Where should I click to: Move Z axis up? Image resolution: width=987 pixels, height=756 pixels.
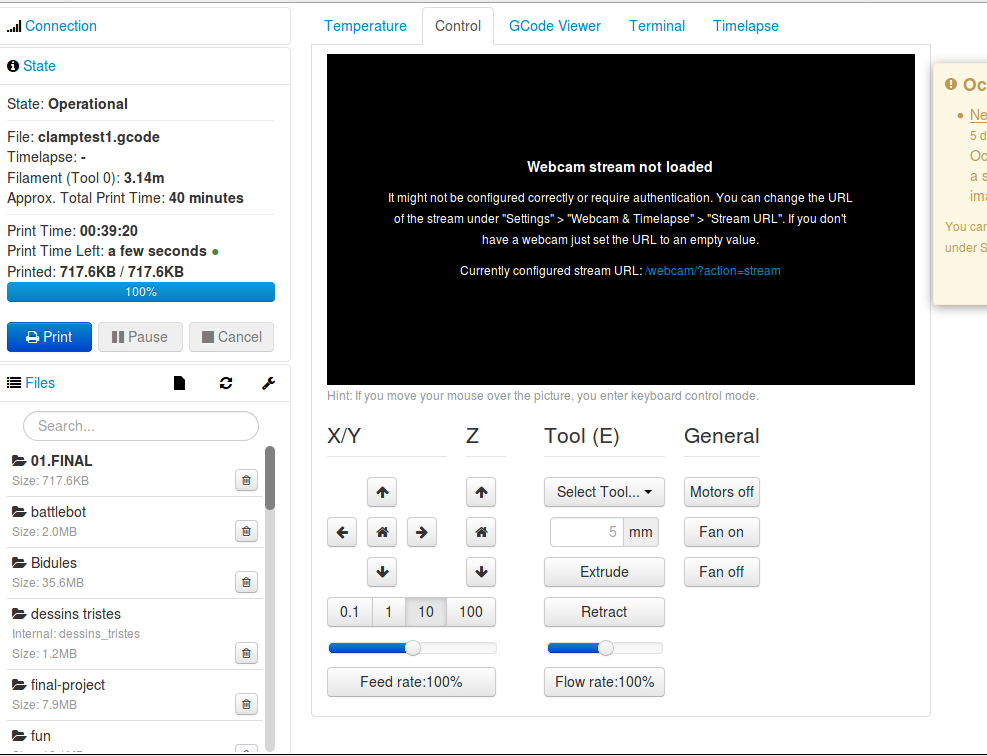tap(481, 492)
